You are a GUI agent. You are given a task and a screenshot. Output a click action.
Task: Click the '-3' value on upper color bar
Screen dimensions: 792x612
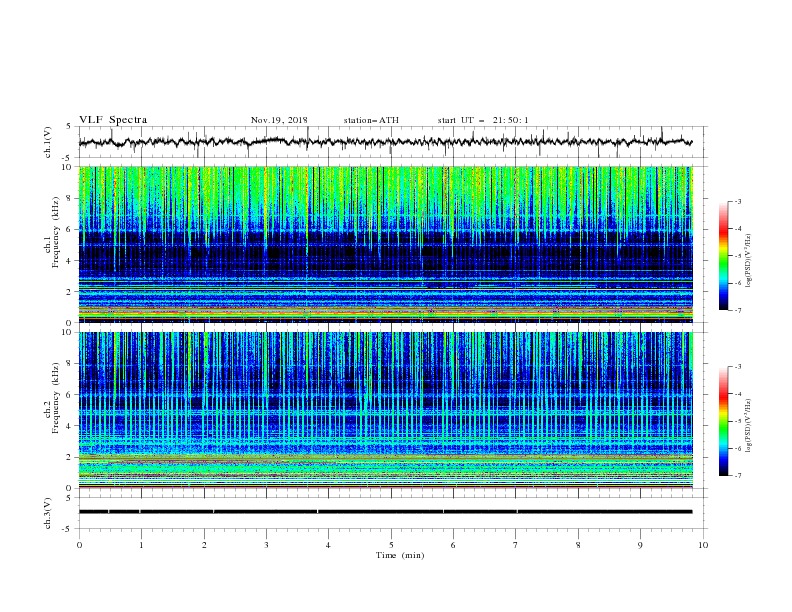[738, 202]
